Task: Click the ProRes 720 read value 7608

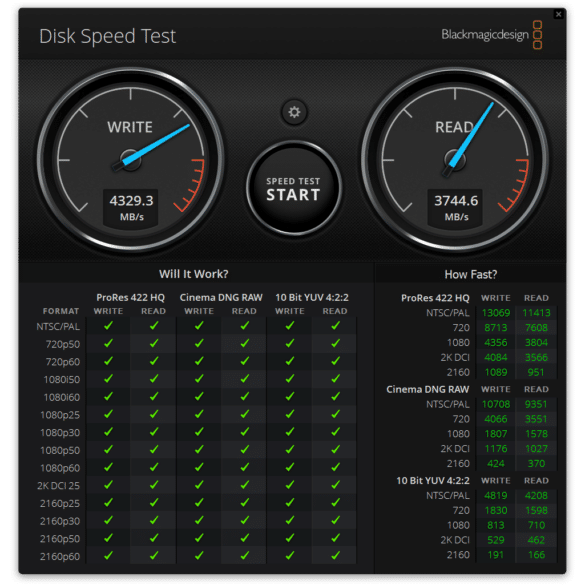Action: [x=536, y=328]
